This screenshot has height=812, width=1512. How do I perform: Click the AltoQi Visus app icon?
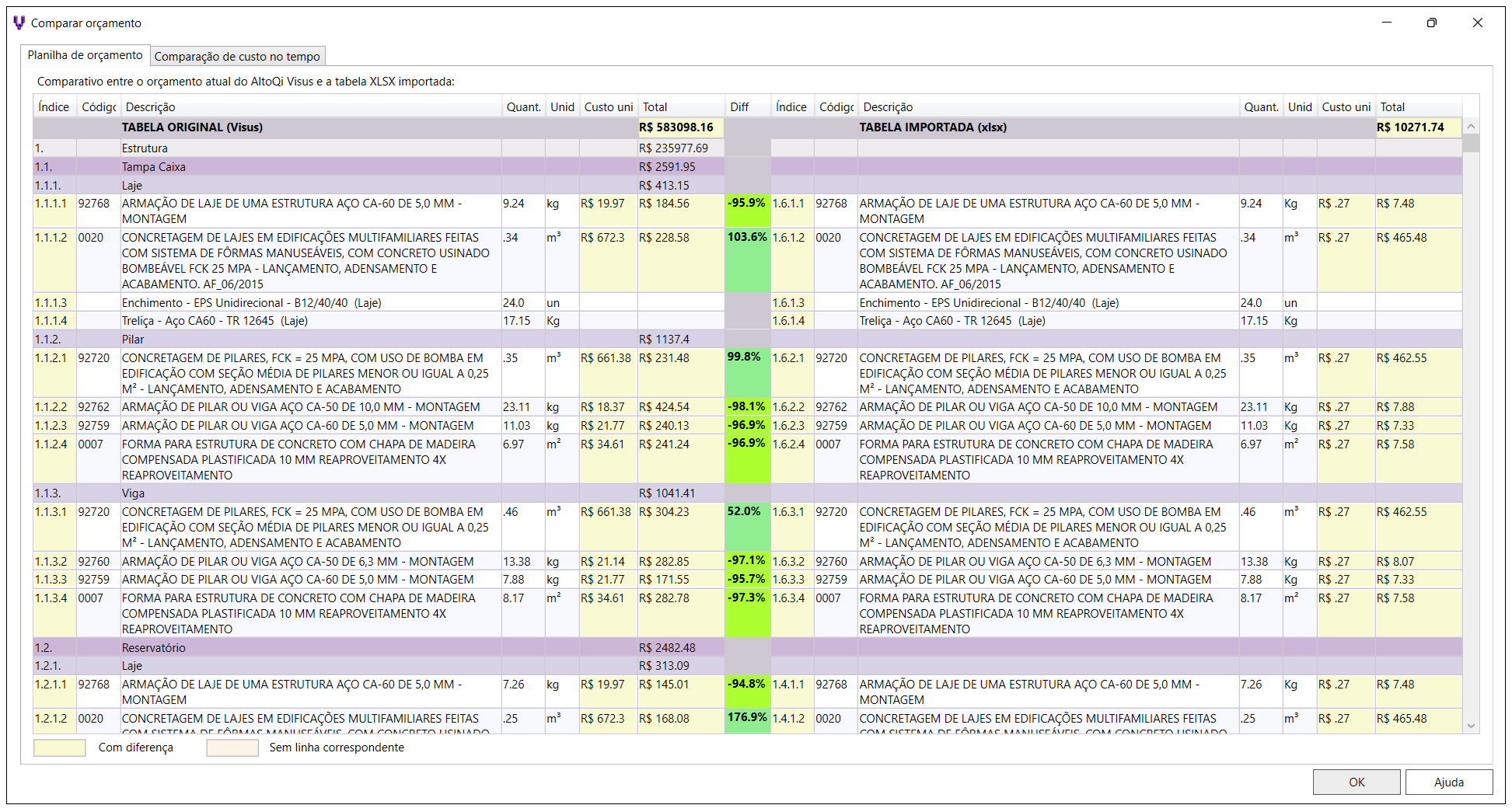pyautogui.click(x=19, y=23)
